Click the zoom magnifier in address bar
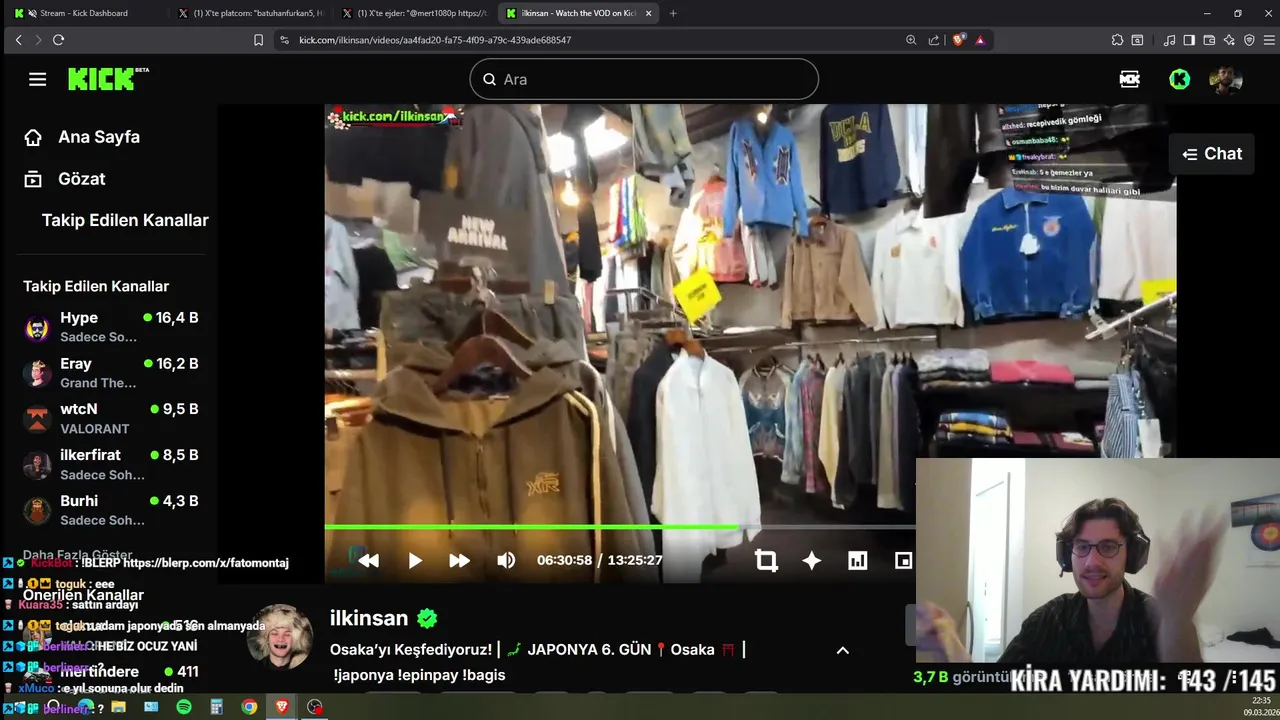 click(911, 40)
